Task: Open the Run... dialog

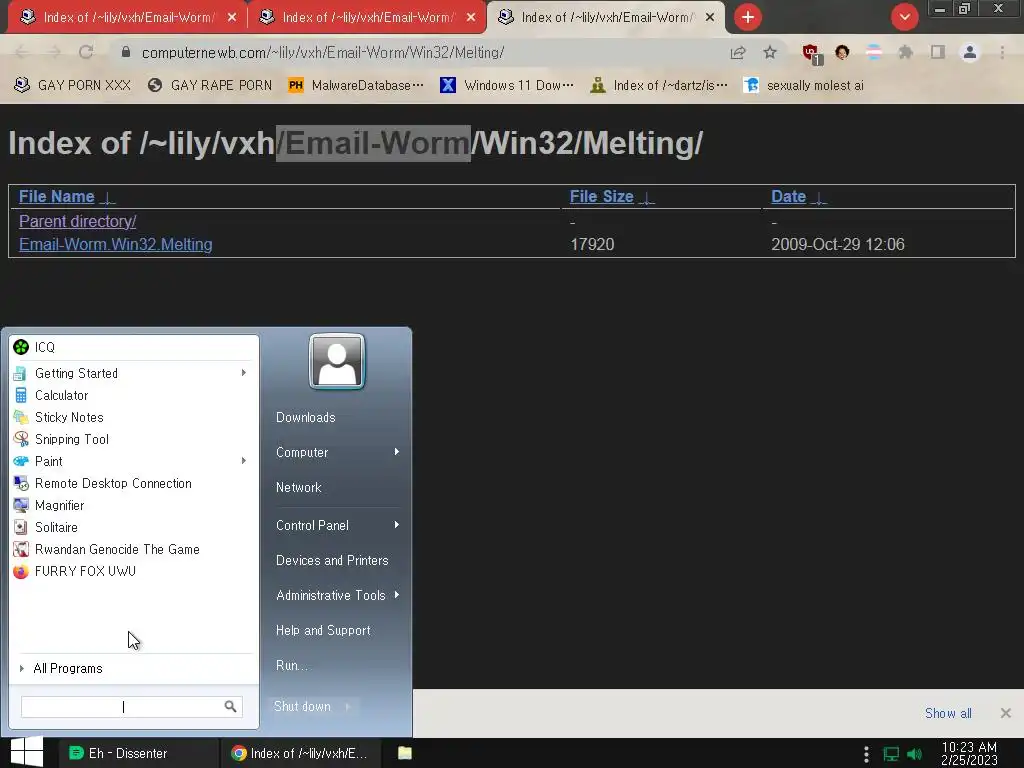Action: (x=291, y=665)
